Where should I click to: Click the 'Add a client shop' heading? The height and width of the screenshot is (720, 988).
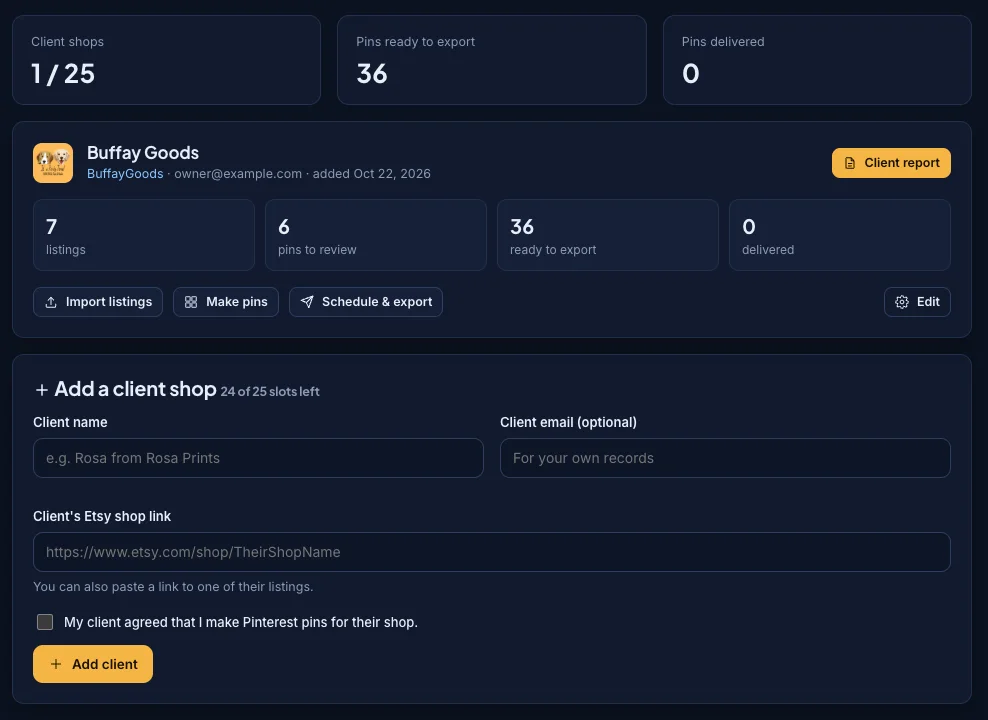(135, 389)
